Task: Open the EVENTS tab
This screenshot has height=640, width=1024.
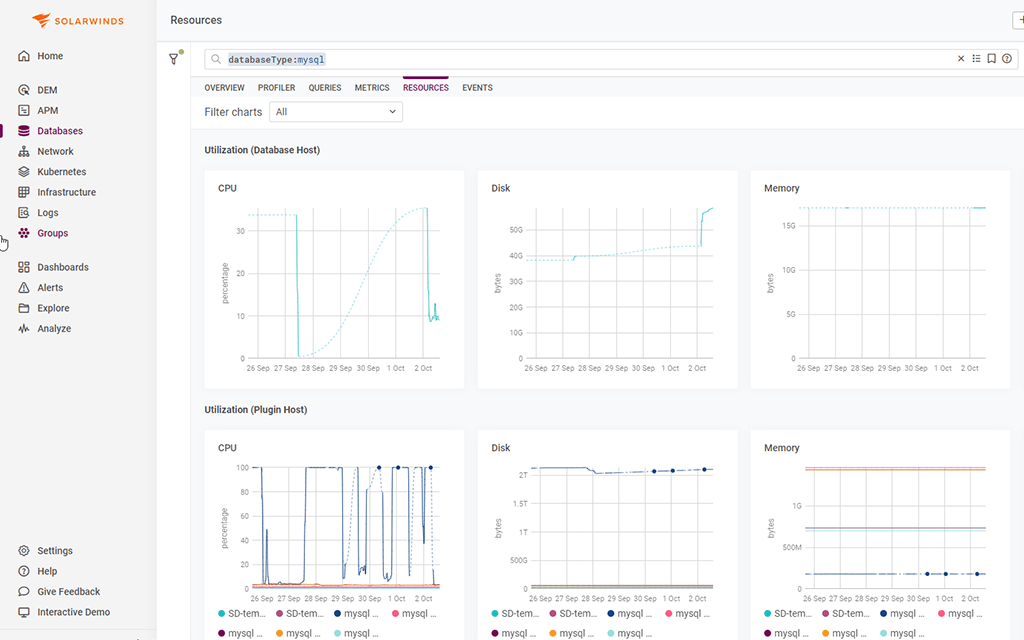Action: click(x=477, y=87)
